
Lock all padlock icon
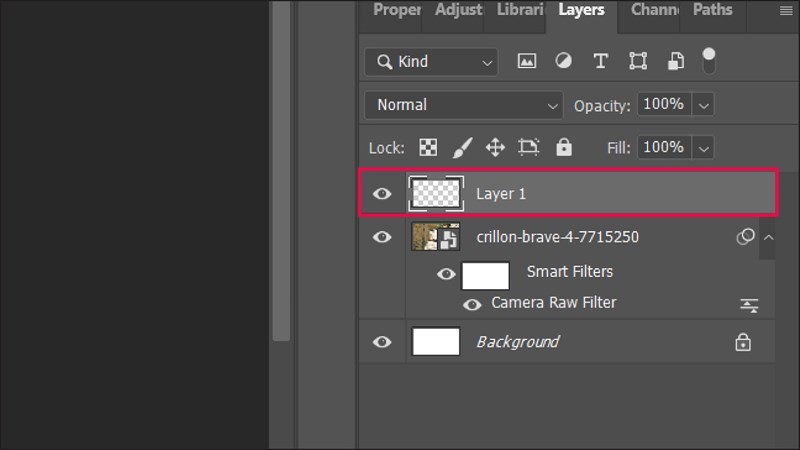click(564, 147)
